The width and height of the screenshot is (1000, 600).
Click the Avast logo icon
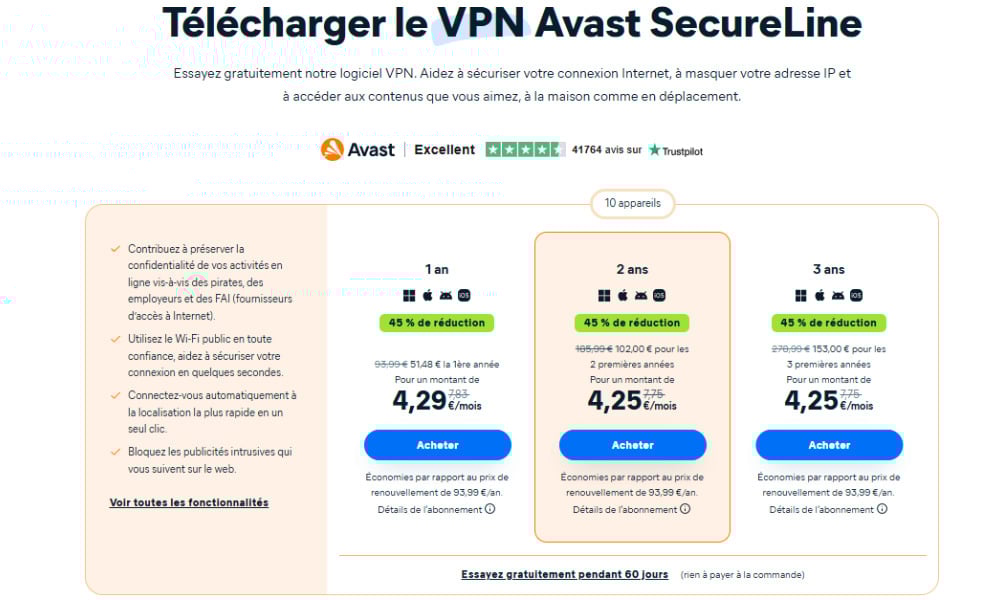[333, 150]
